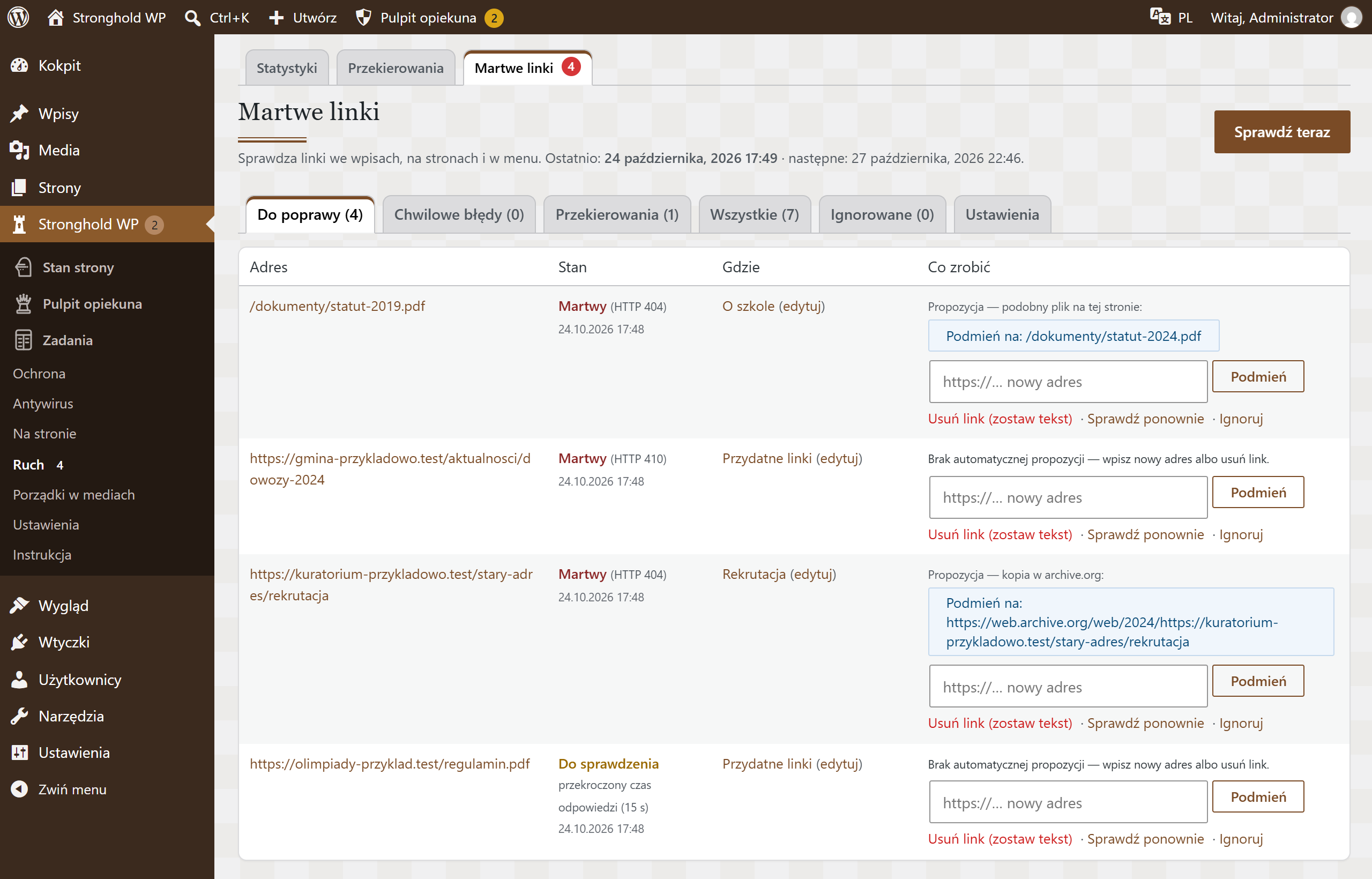Click the Media library icon
This screenshot has height=879, width=1372.
point(19,151)
